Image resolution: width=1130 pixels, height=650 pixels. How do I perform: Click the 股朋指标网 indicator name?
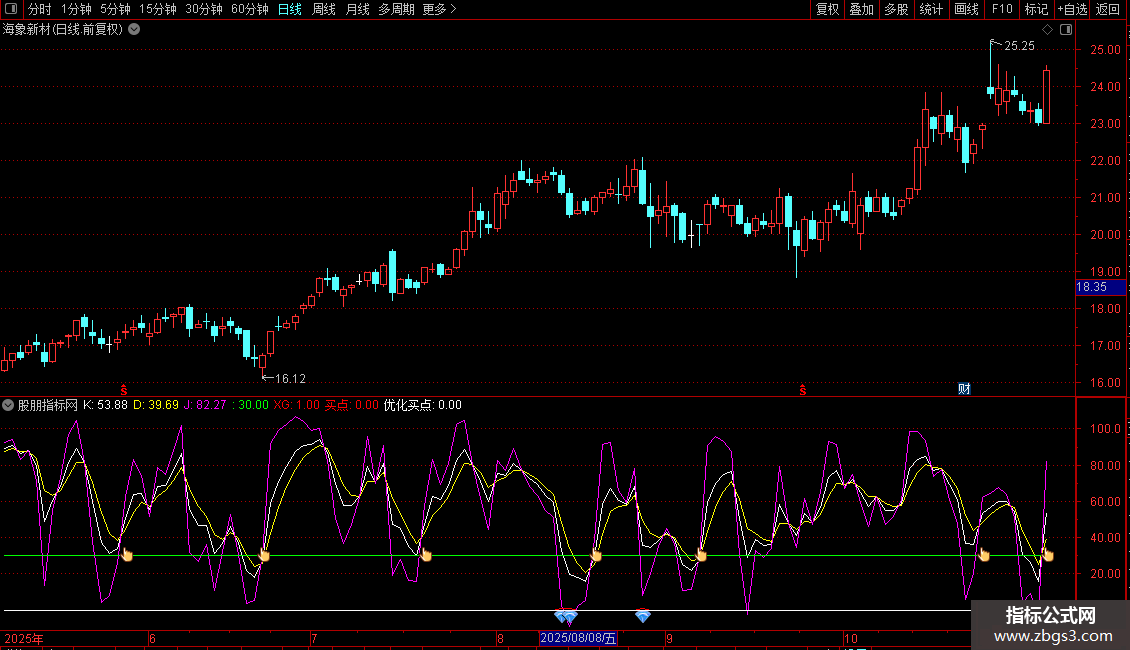pyautogui.click(x=48, y=405)
